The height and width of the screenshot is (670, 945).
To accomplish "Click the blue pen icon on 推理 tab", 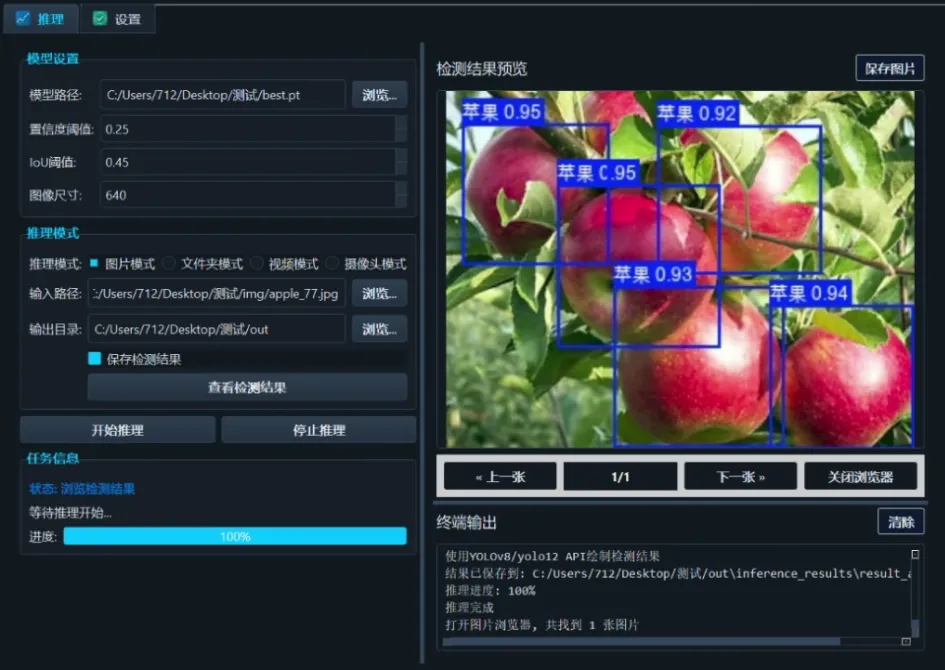I will [22, 18].
